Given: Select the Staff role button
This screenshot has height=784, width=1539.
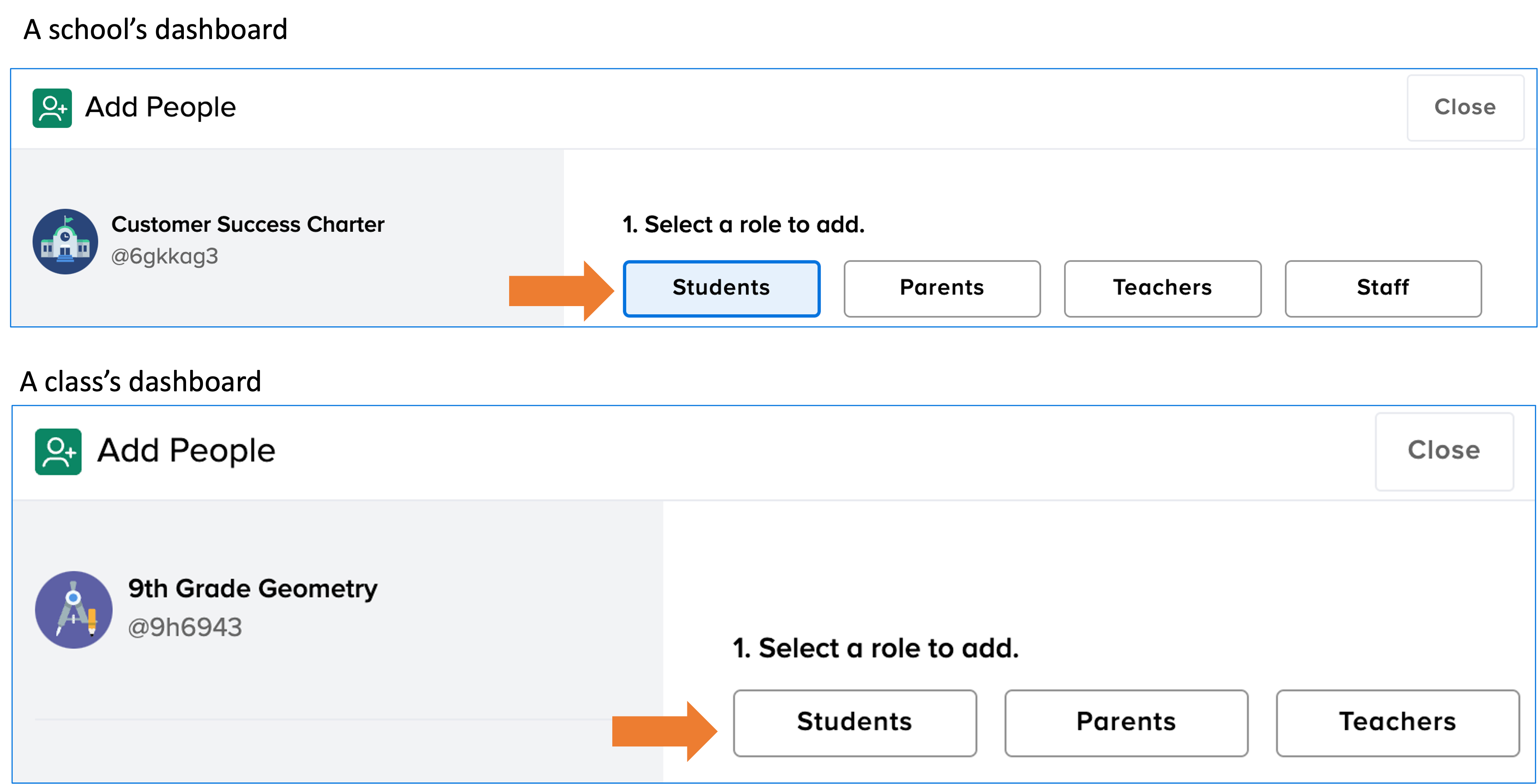Looking at the screenshot, I should [1383, 288].
